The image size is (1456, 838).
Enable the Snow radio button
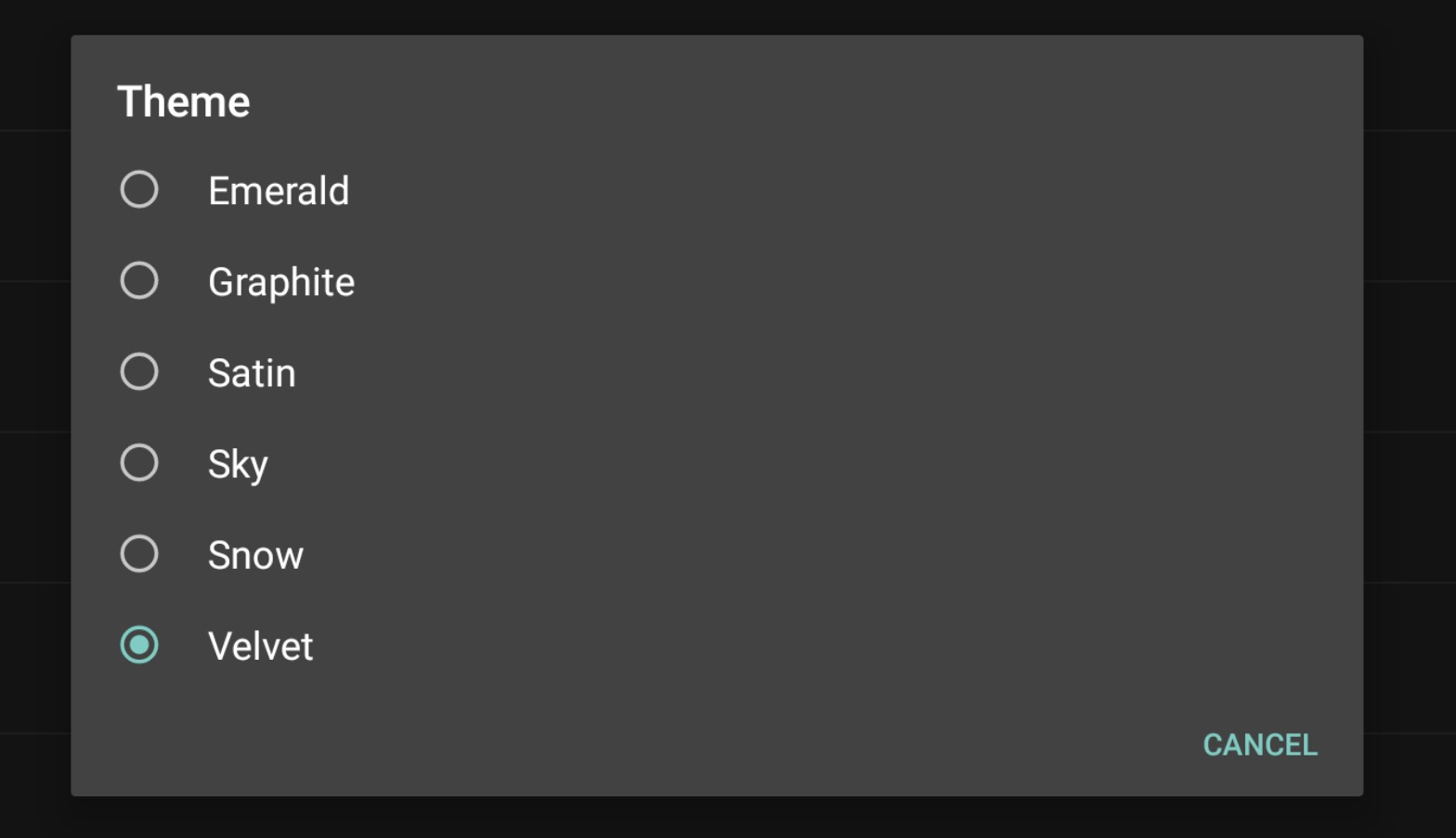click(x=139, y=554)
